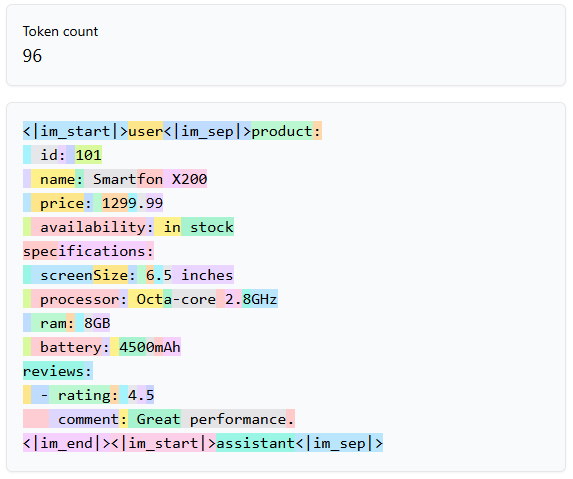This screenshot has height=479, width=573.
Task: Click the '101' id value token
Action: [88, 155]
